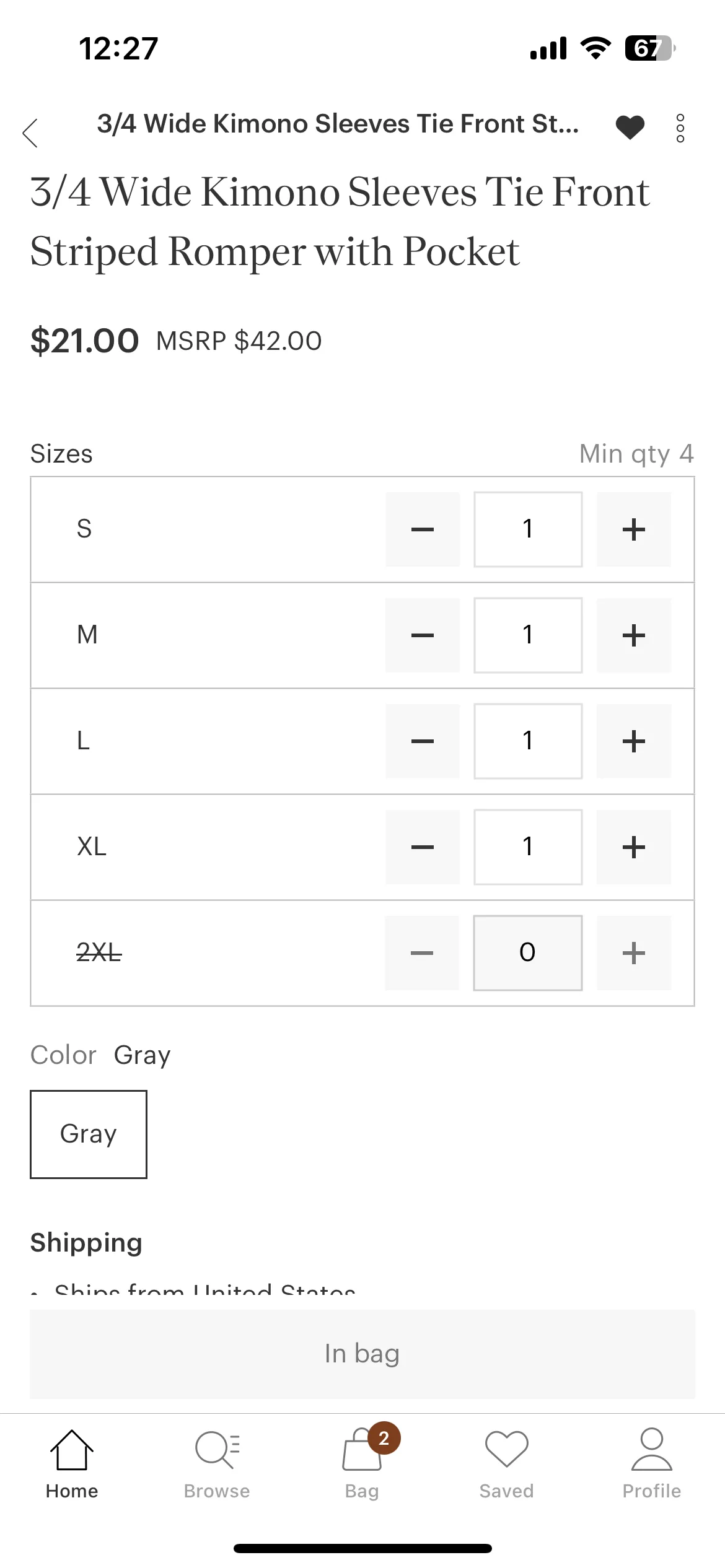
Task: Decrease size S quantity with minus
Action: 423,529
